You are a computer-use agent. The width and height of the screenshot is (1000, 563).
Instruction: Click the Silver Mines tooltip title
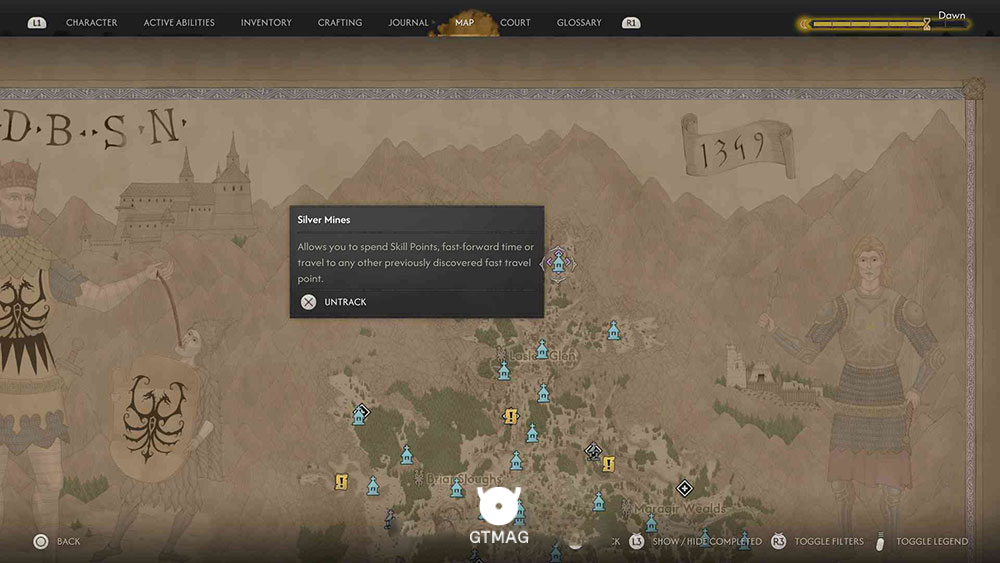click(323, 219)
